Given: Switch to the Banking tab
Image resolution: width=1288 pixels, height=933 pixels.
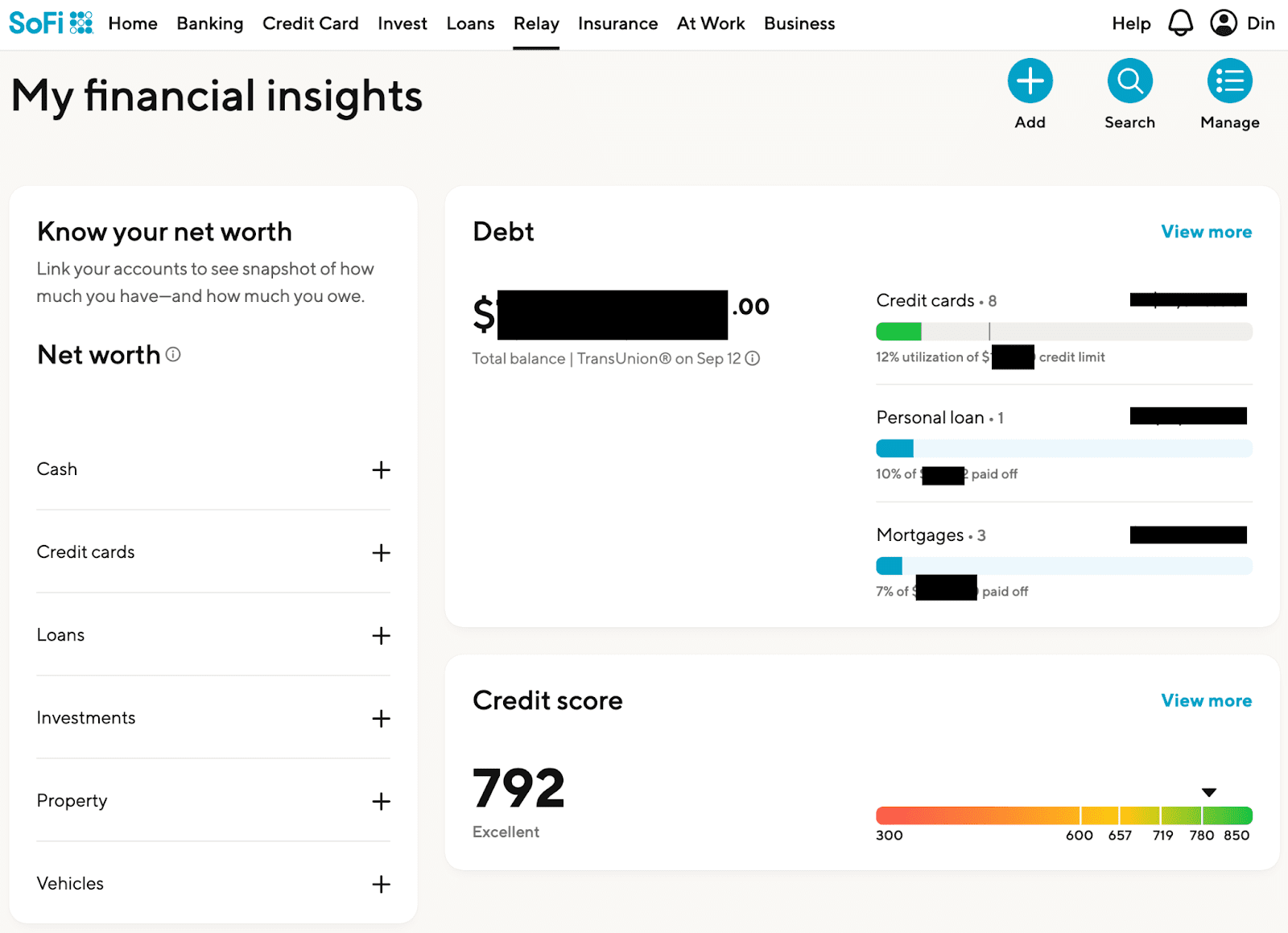Looking at the screenshot, I should pos(209,24).
